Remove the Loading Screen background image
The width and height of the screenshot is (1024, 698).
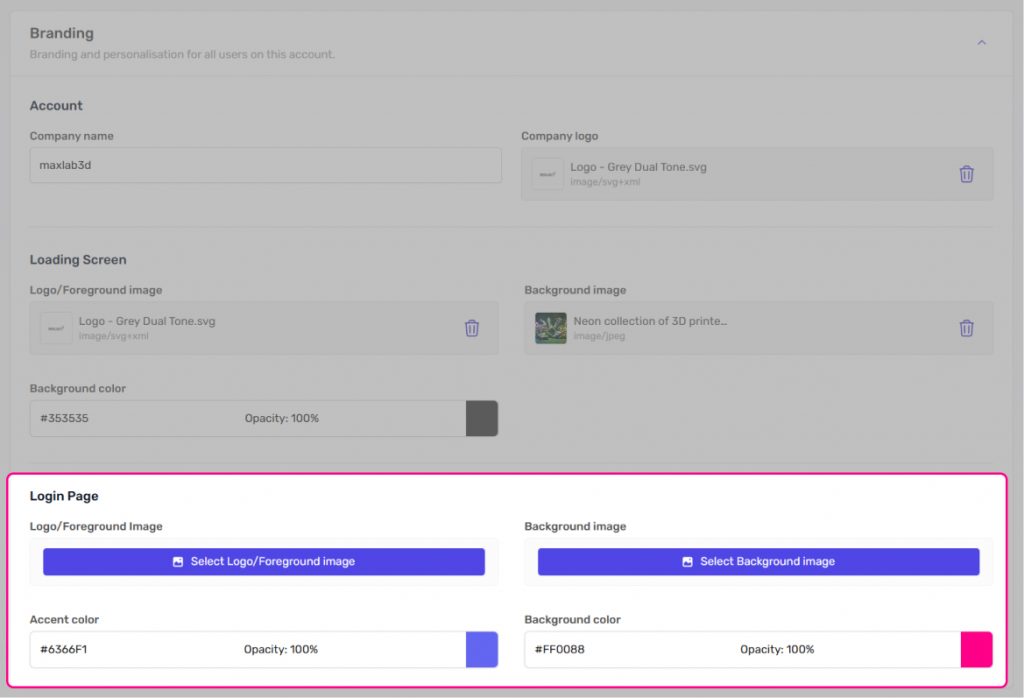pyautogui.click(x=966, y=328)
